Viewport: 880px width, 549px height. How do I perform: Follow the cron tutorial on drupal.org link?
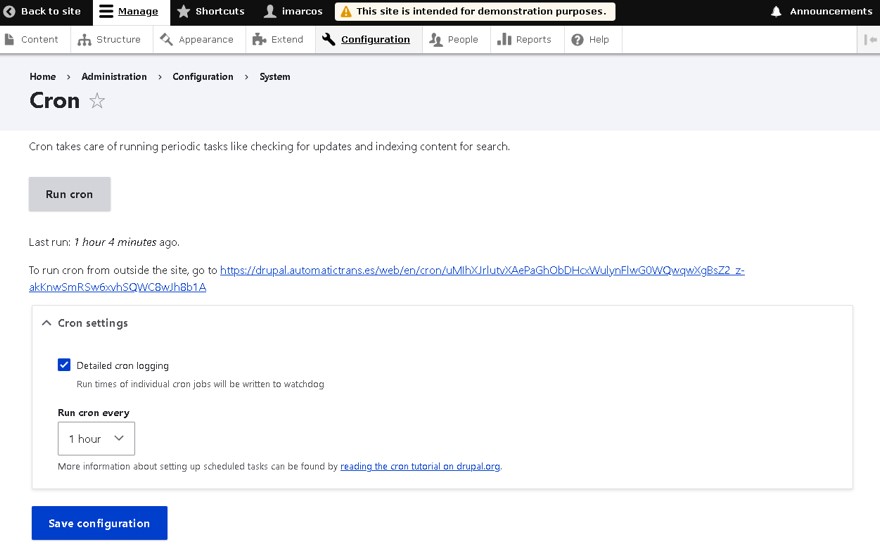pyautogui.click(x=420, y=466)
